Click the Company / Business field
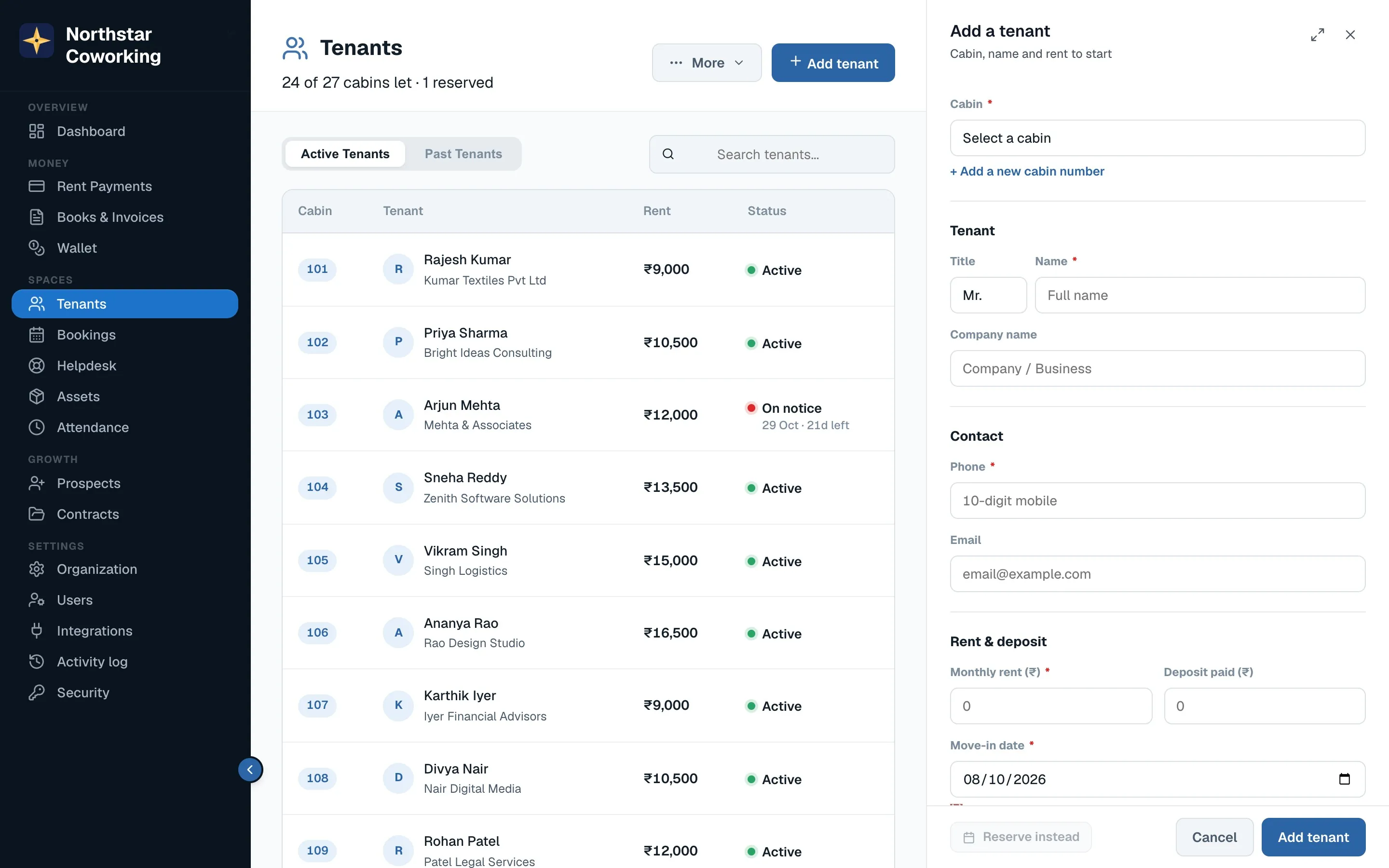The height and width of the screenshot is (868, 1389). tap(1157, 368)
